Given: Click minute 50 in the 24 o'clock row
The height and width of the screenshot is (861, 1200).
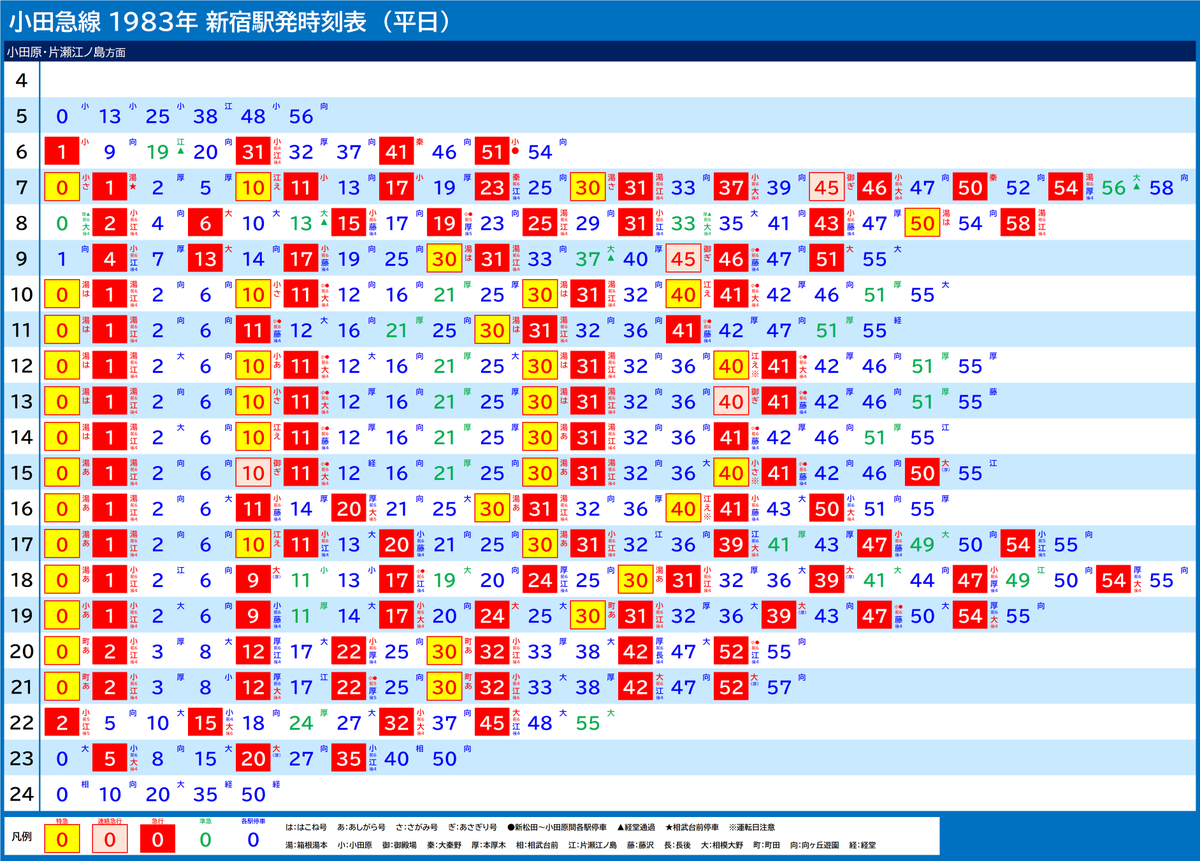Looking at the screenshot, I should pyautogui.click(x=253, y=794).
